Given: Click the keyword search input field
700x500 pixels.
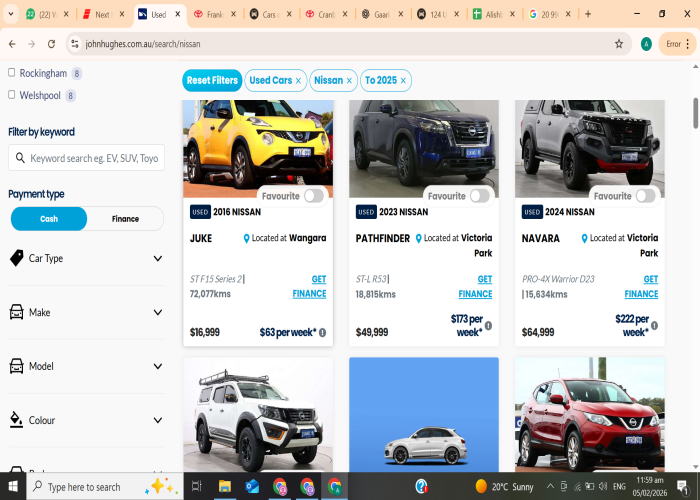Looking at the screenshot, I should 87,158.
